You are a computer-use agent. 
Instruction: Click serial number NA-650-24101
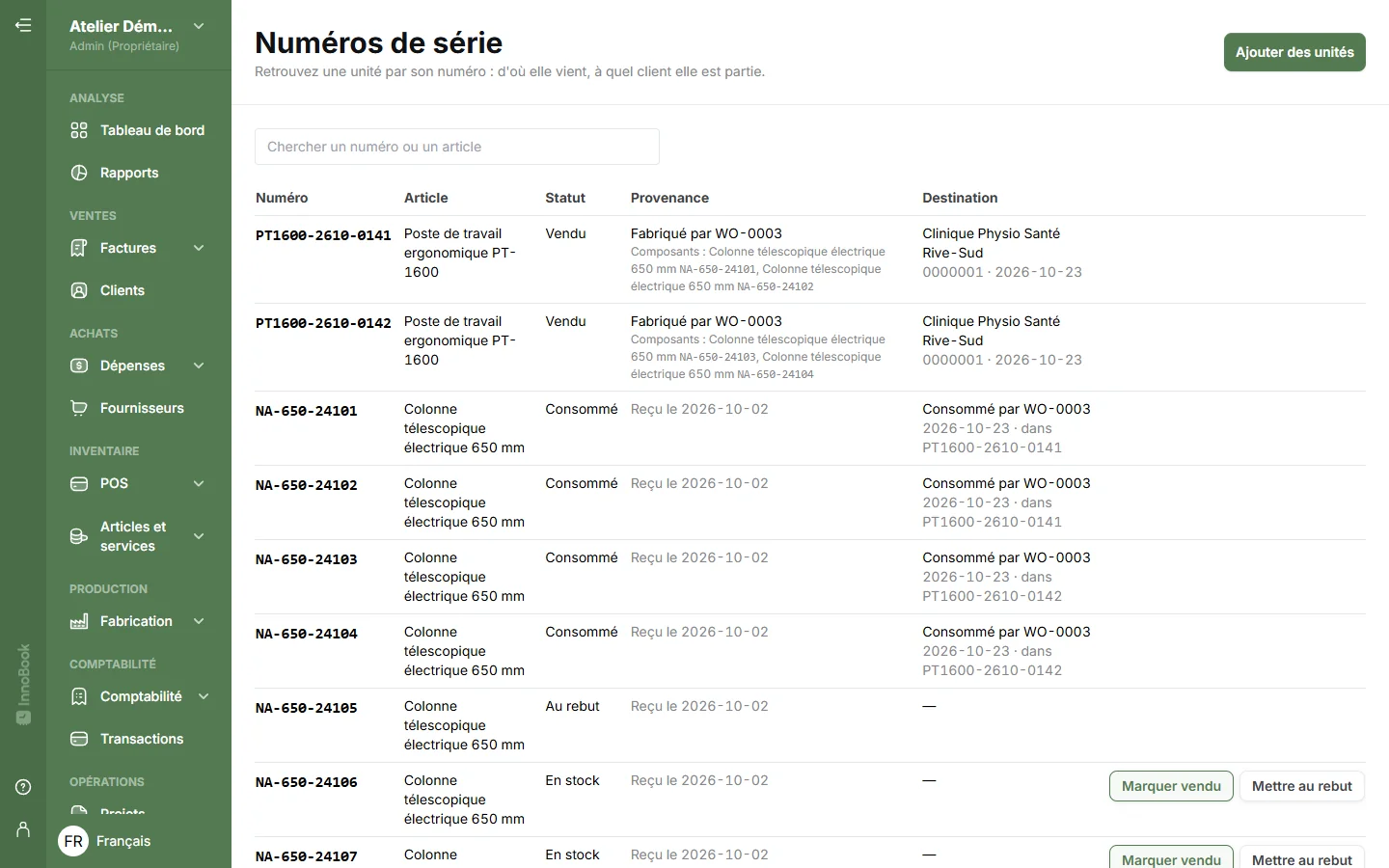[307, 411]
